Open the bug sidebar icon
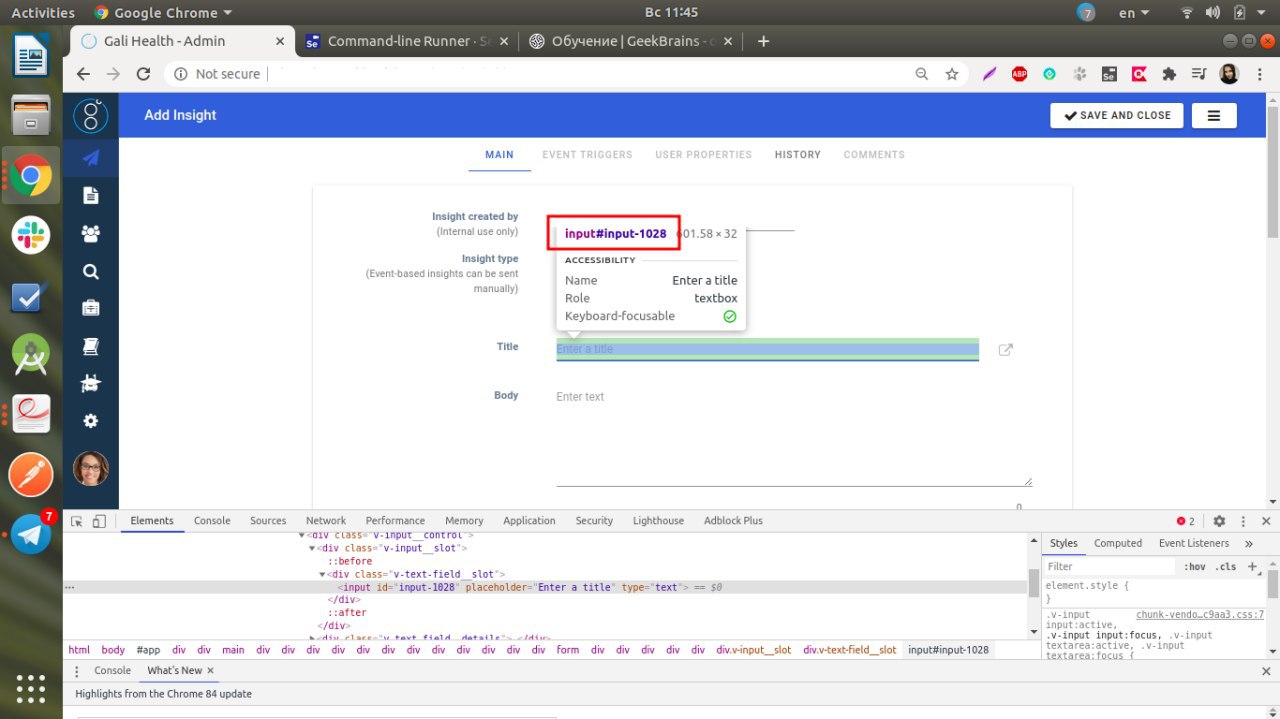Screen dimensions: 1280x719 [x=91, y=383]
